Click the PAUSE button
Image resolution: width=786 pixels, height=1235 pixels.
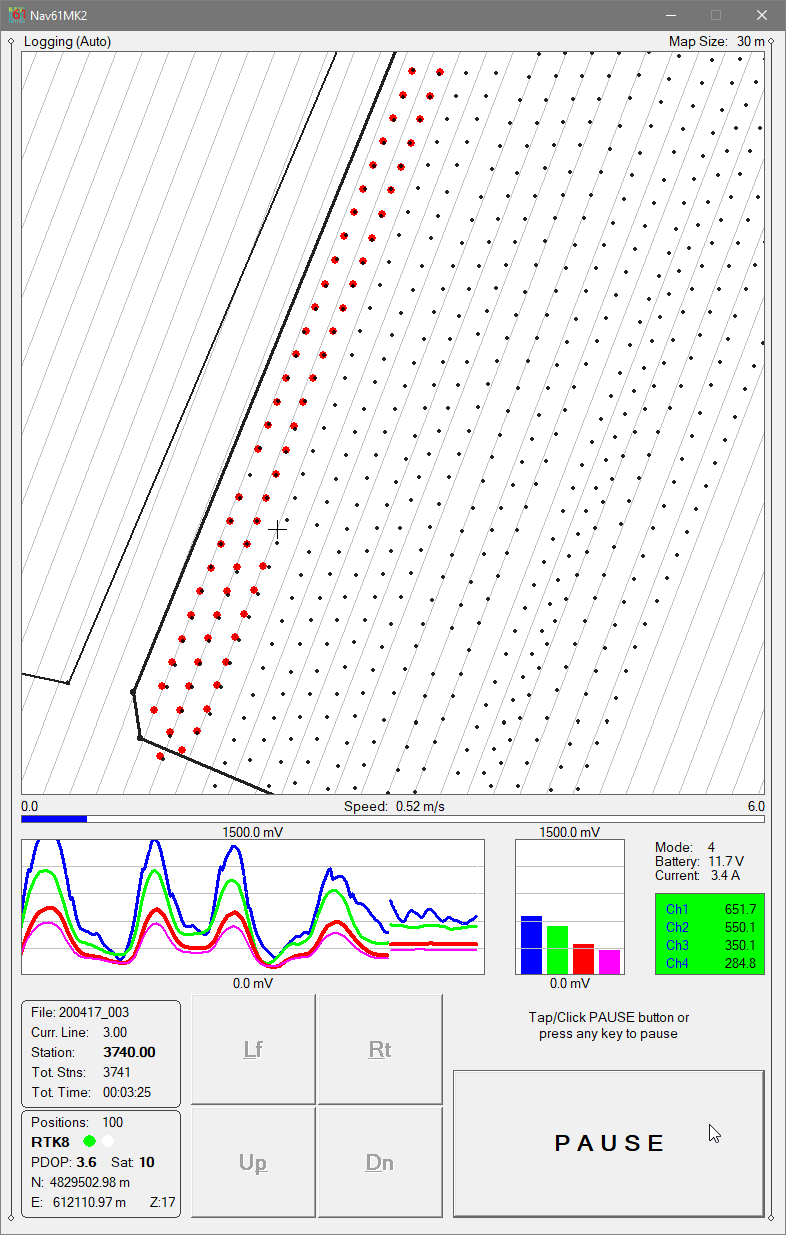coord(609,1143)
